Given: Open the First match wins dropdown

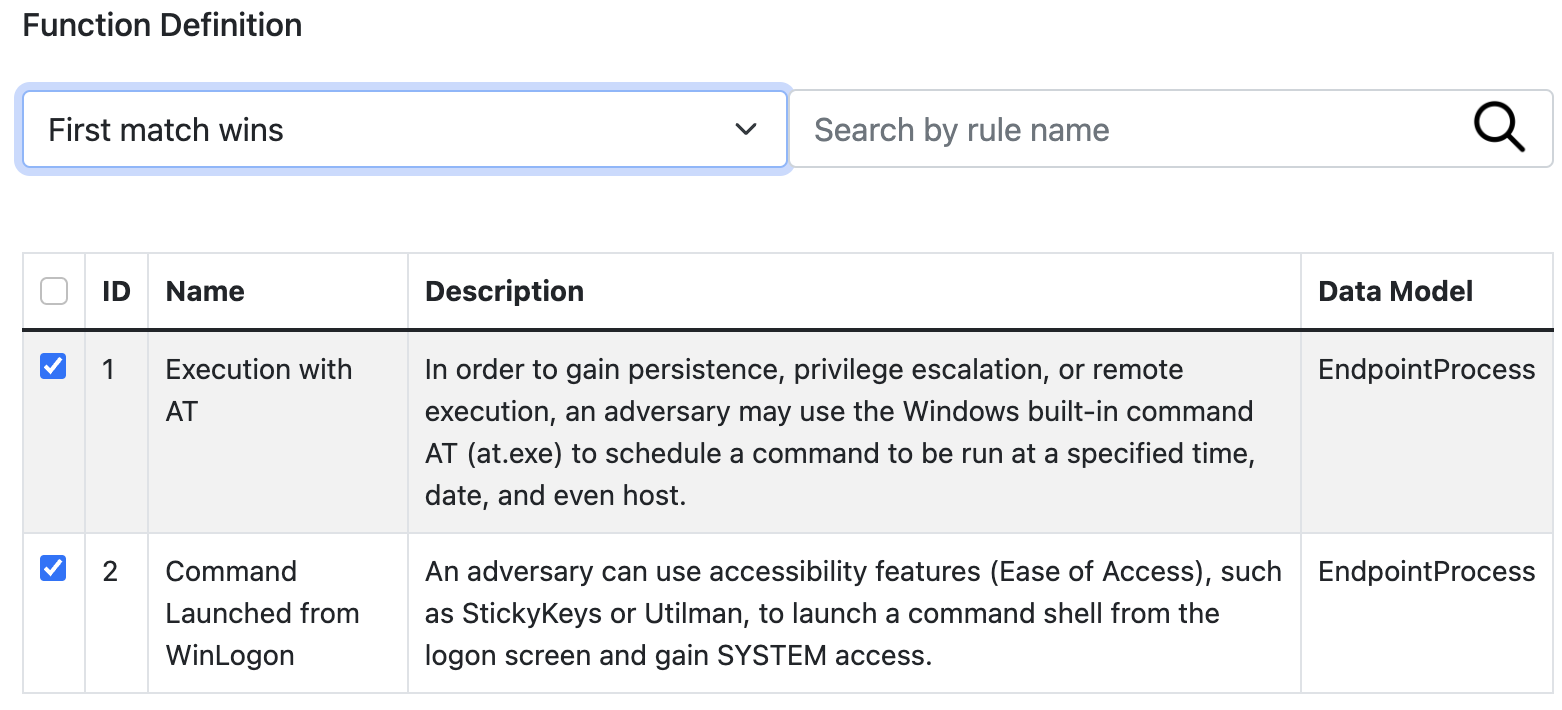Looking at the screenshot, I should [x=404, y=130].
